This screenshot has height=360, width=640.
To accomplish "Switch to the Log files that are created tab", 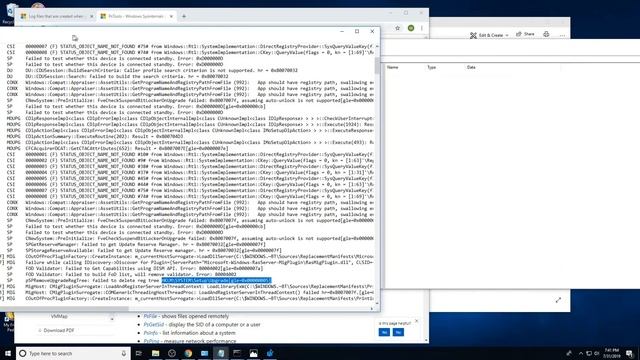I will click(56, 16).
